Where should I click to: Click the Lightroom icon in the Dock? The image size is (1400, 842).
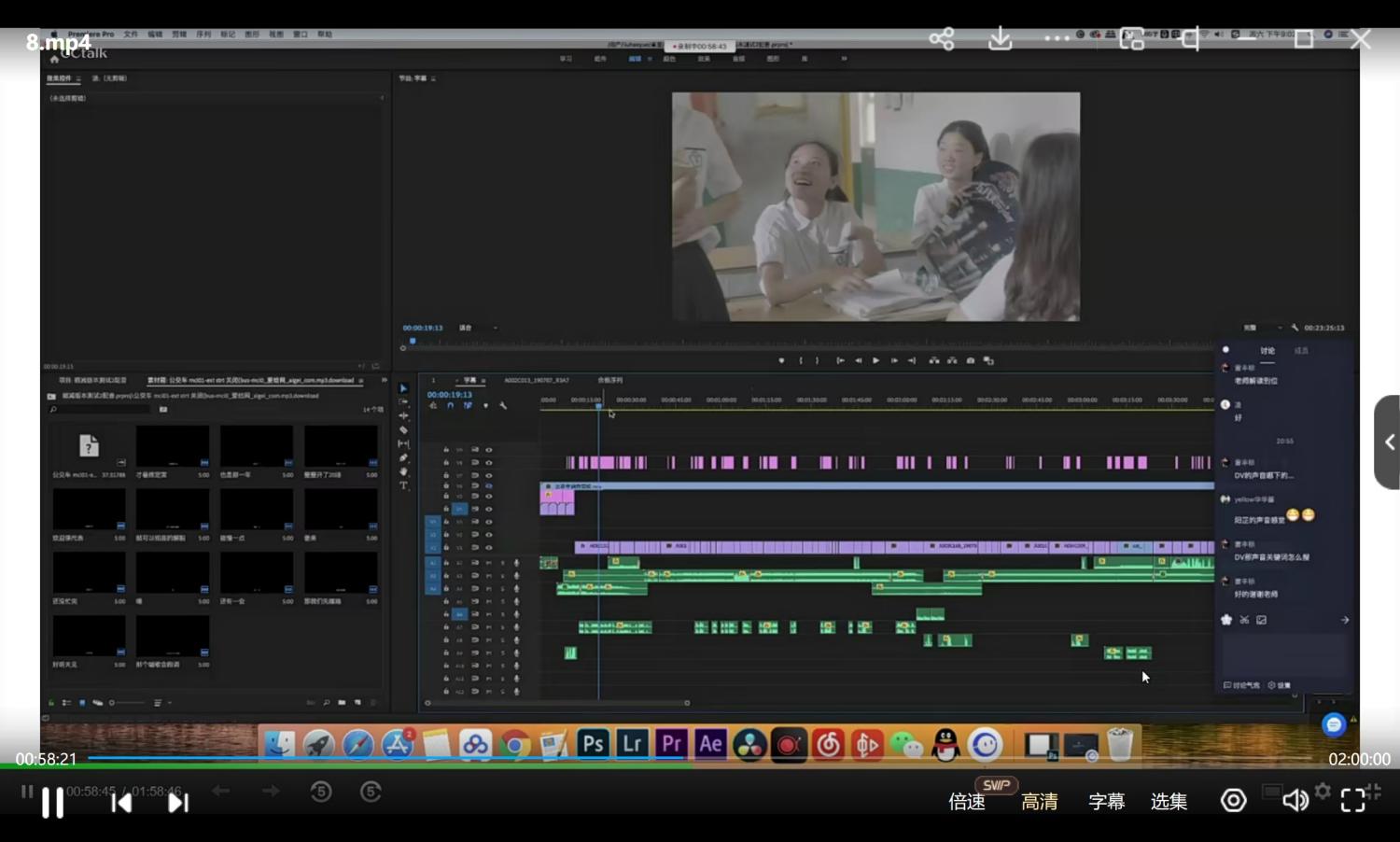(x=632, y=744)
